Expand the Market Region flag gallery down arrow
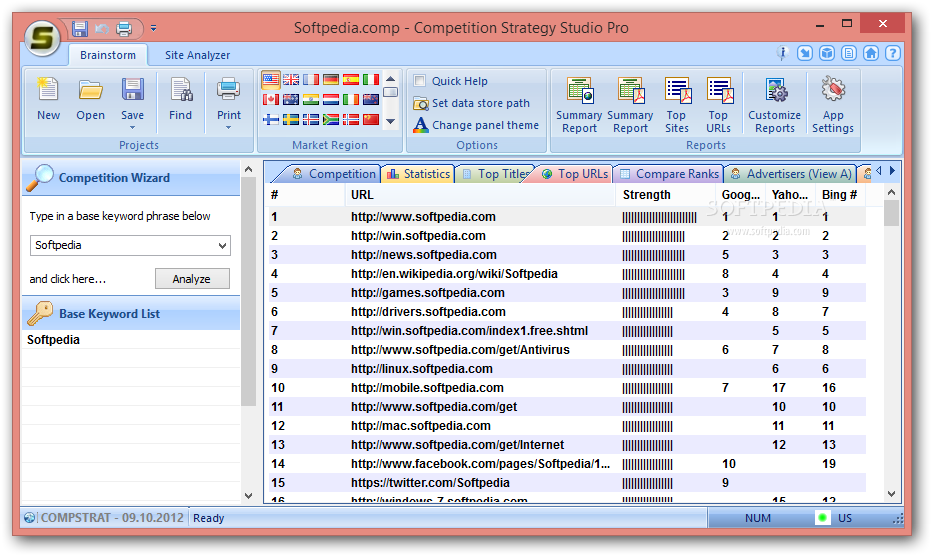 click(x=391, y=121)
